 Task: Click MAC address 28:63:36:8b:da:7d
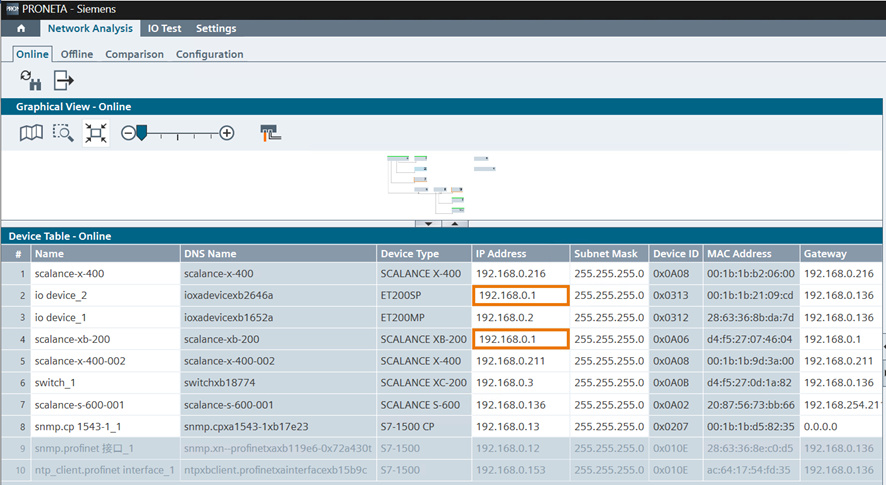[x=750, y=317]
